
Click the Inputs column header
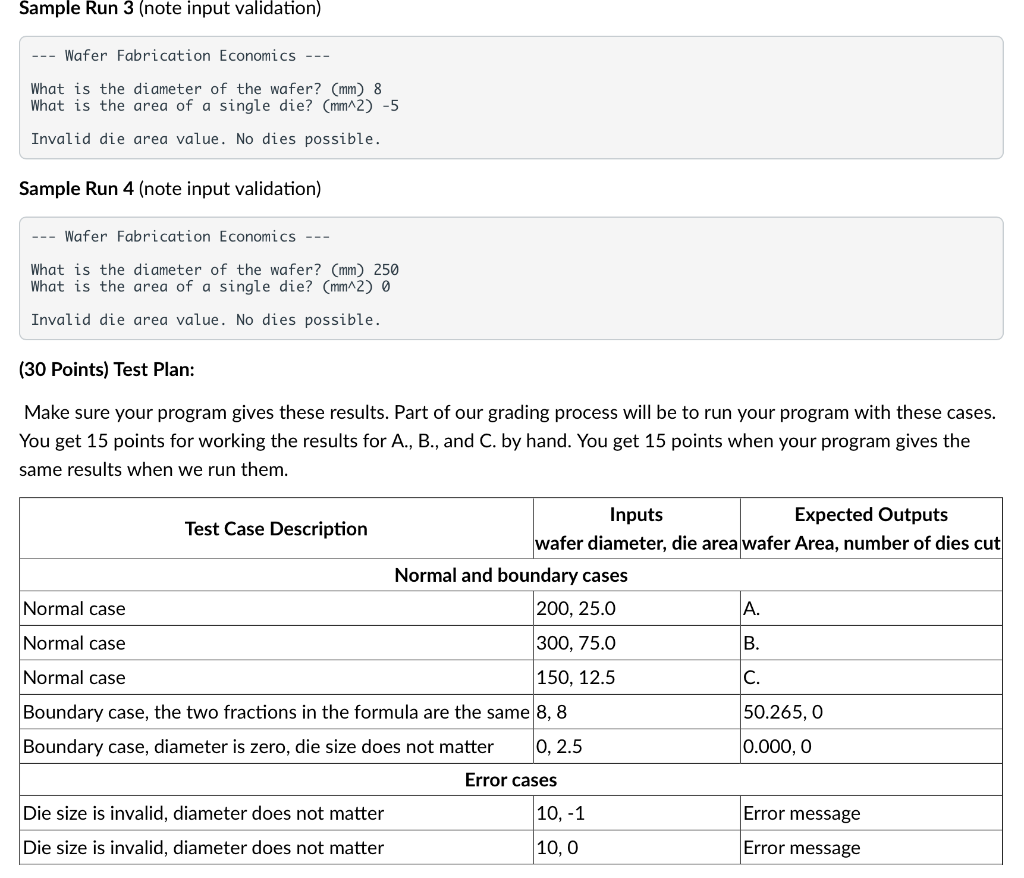tap(637, 514)
